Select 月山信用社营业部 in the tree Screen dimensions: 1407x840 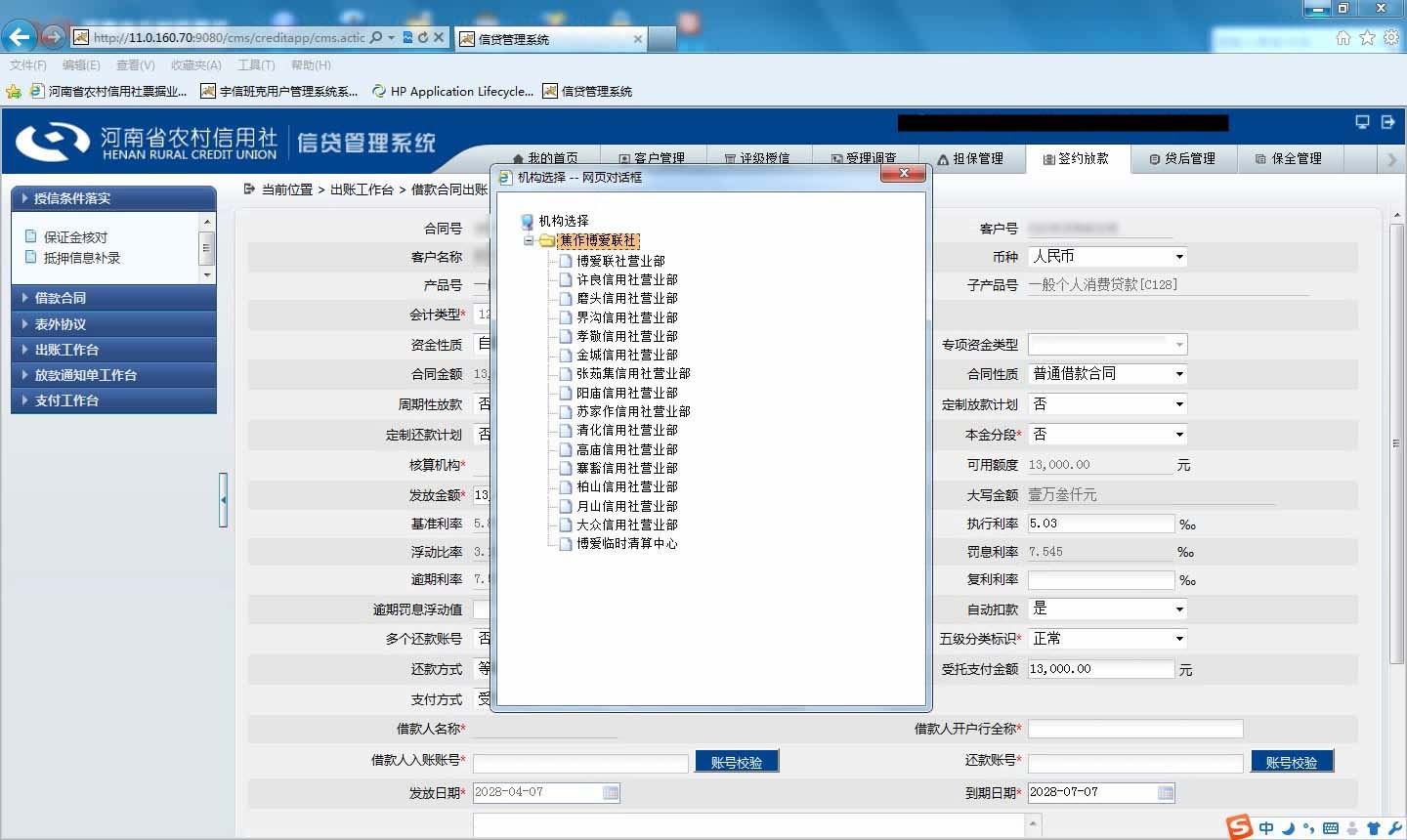click(x=626, y=506)
